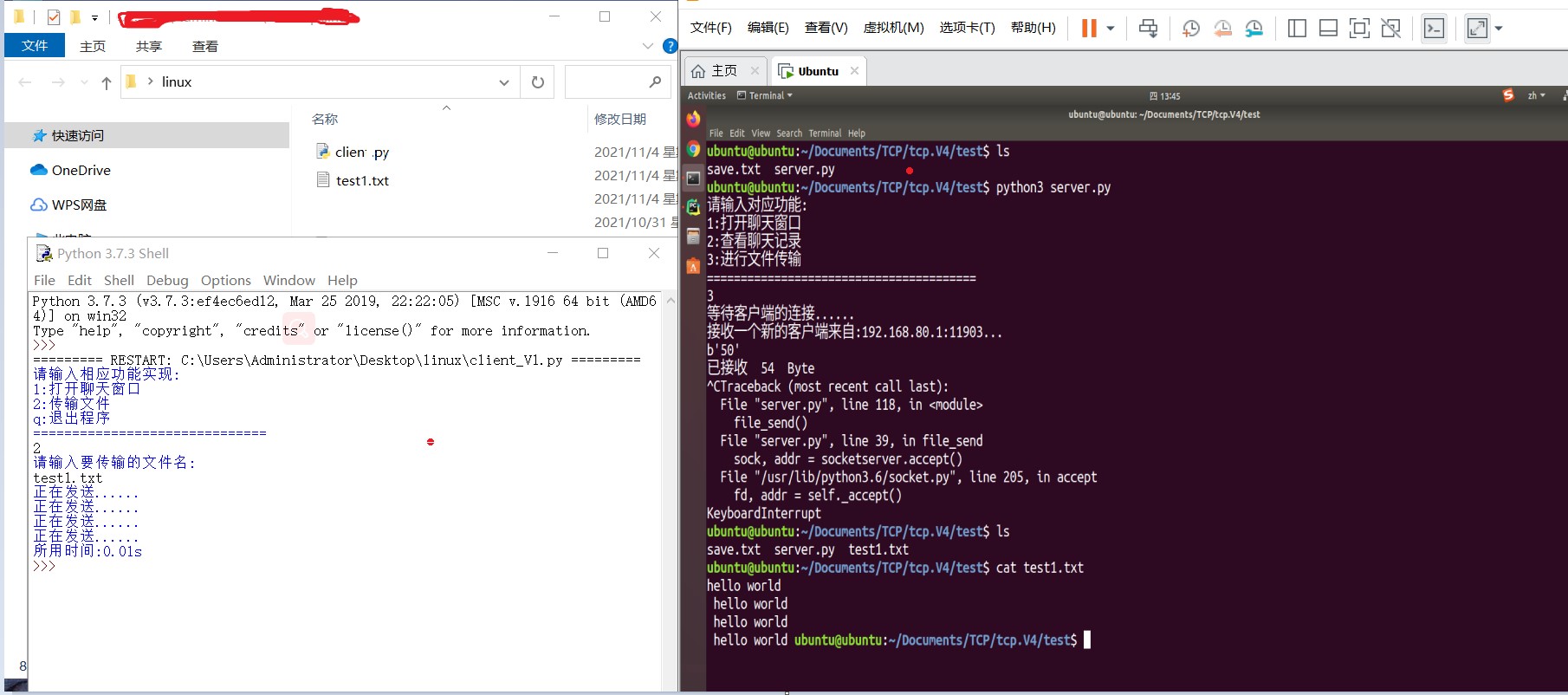Open the 文件 tab in File Explorer
This screenshot has width=1568, height=695.
click(x=35, y=46)
